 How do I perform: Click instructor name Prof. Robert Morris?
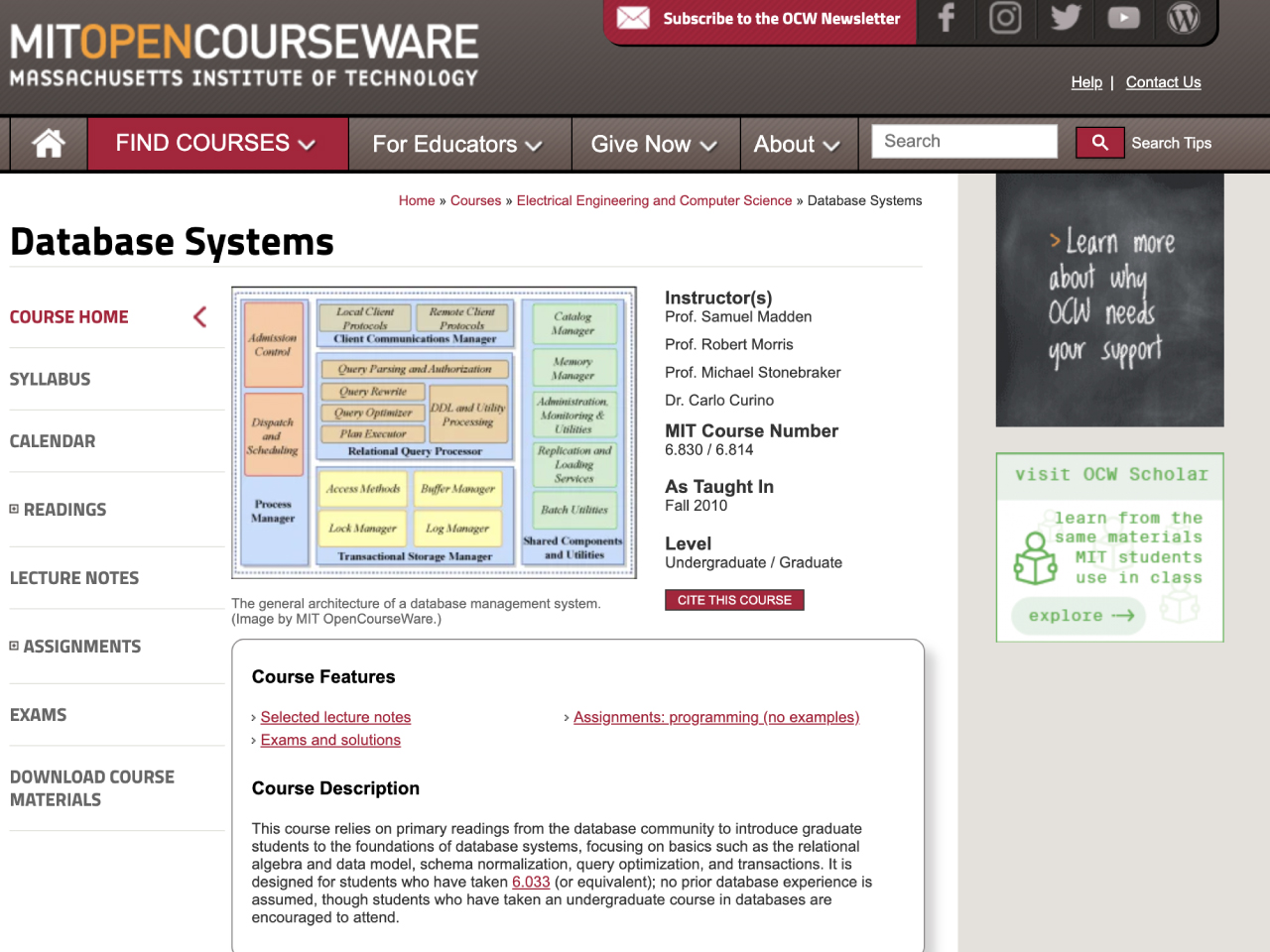point(729,344)
